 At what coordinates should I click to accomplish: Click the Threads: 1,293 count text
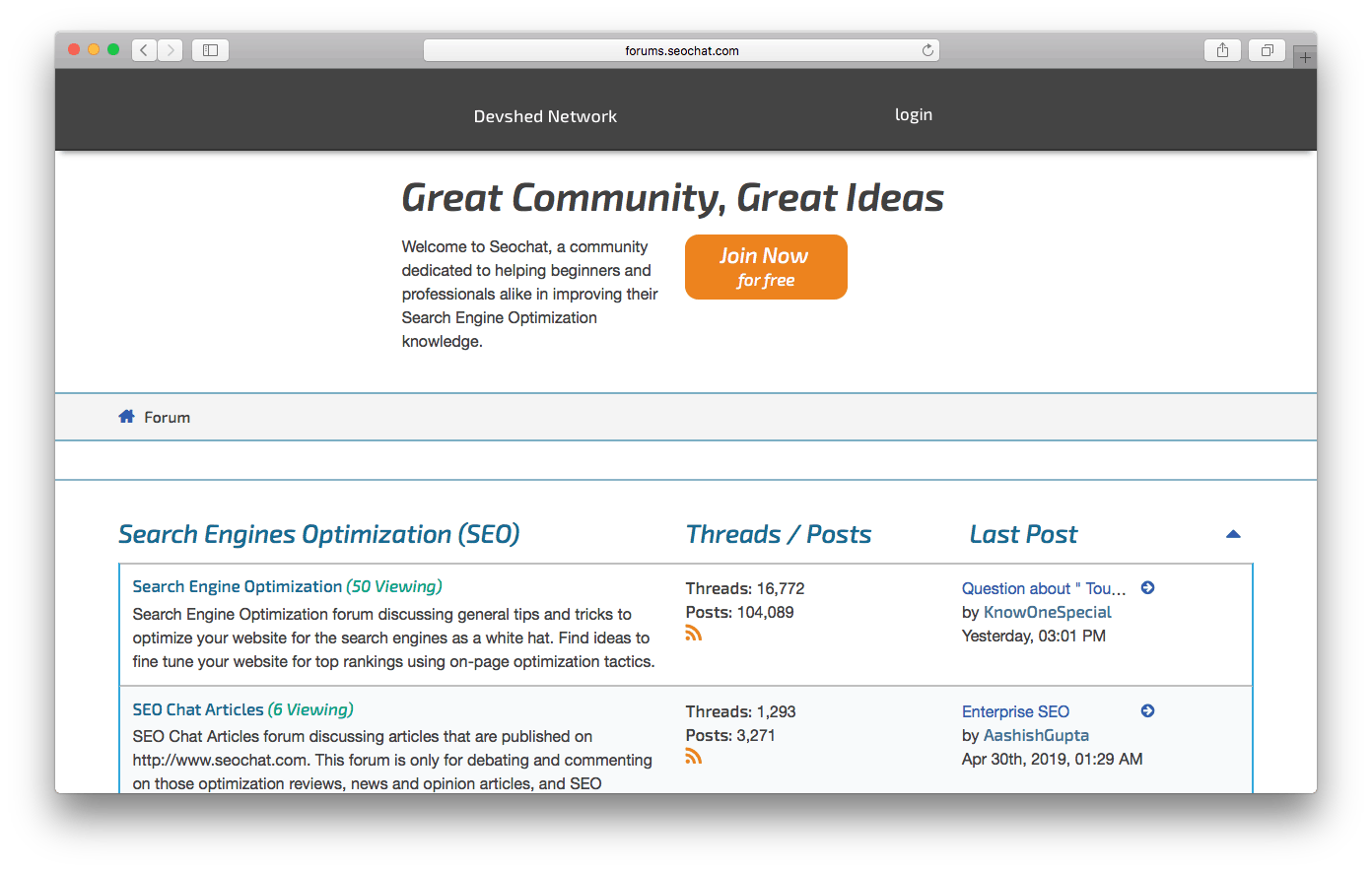[x=741, y=711]
